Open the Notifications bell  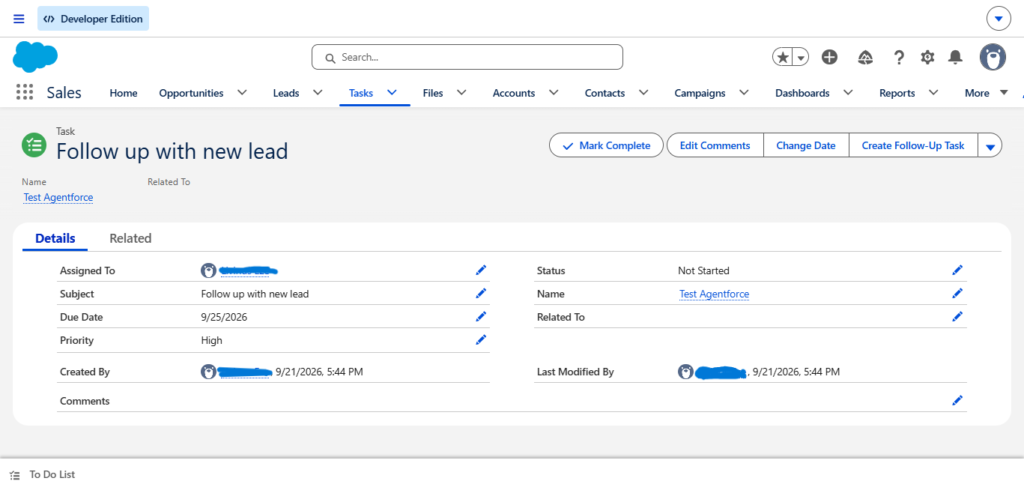(x=955, y=57)
